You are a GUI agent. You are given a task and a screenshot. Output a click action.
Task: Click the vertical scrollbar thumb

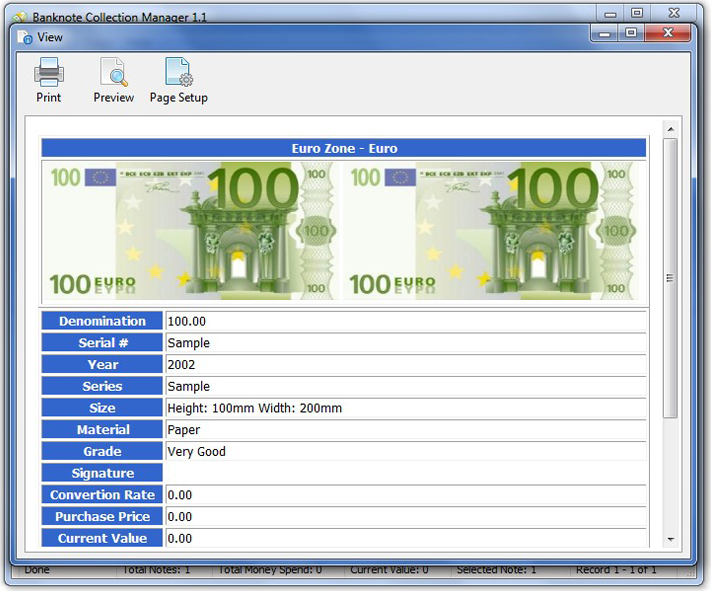tap(670, 278)
